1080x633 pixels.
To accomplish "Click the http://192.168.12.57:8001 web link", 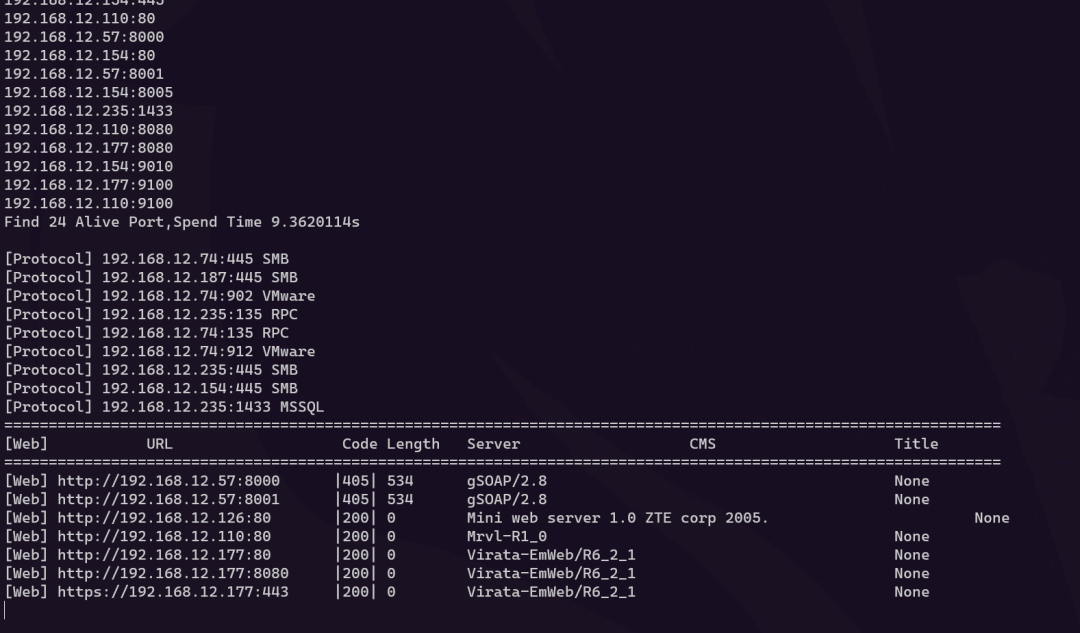I will 168,499.
